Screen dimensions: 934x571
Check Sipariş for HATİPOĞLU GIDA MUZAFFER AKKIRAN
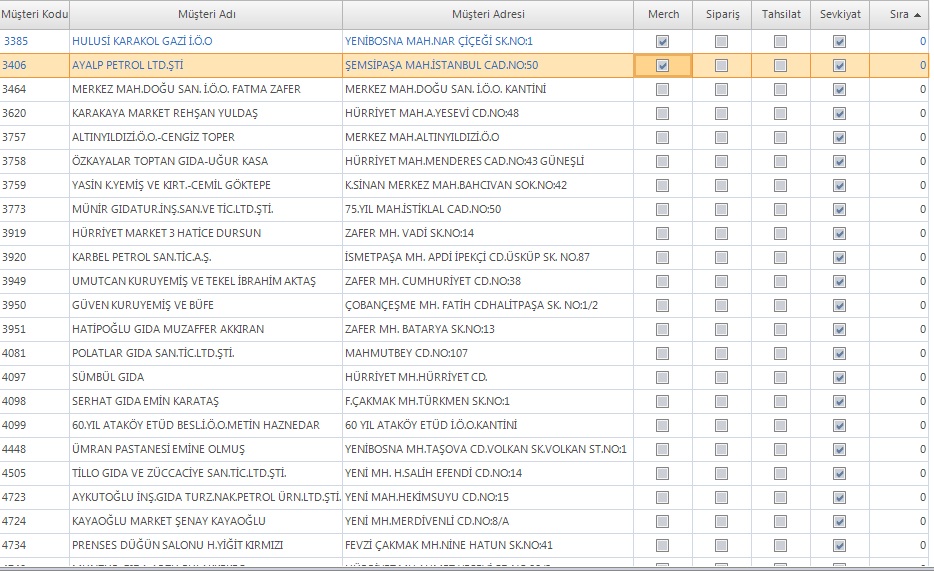pos(721,329)
